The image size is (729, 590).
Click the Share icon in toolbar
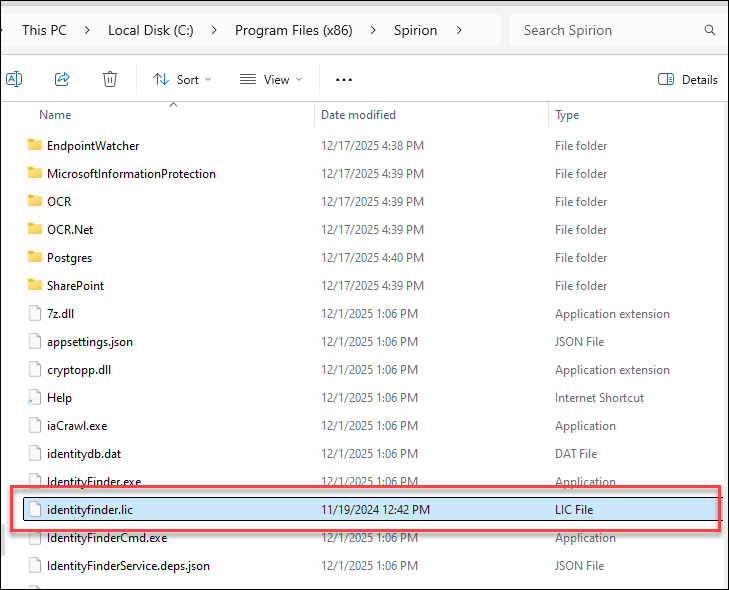click(x=62, y=79)
